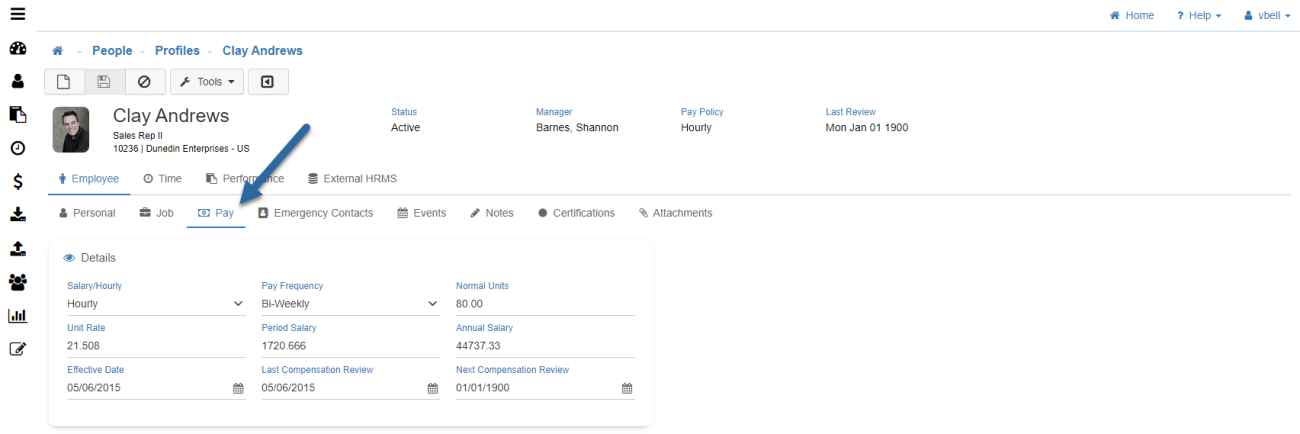Go to Home link in top bar

(x=1132, y=16)
